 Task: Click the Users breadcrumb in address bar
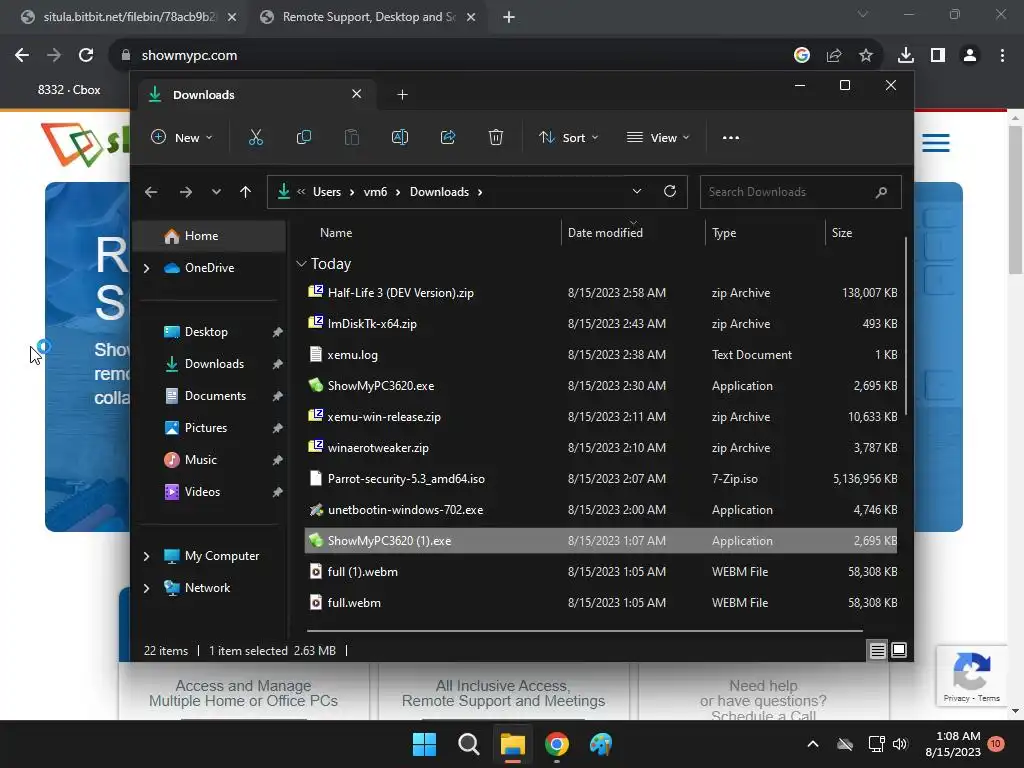pyautogui.click(x=327, y=192)
